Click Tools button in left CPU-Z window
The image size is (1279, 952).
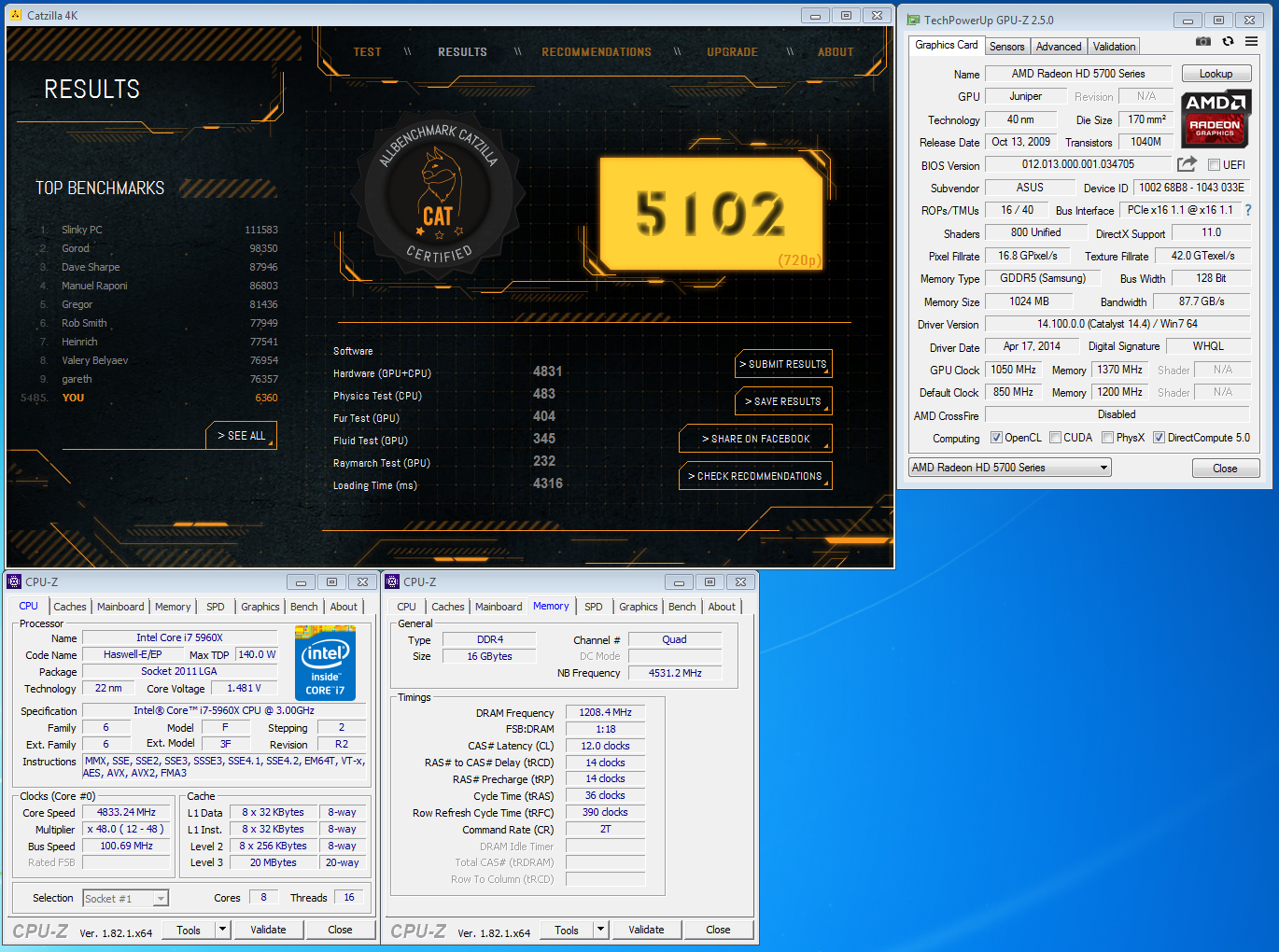coord(189,930)
